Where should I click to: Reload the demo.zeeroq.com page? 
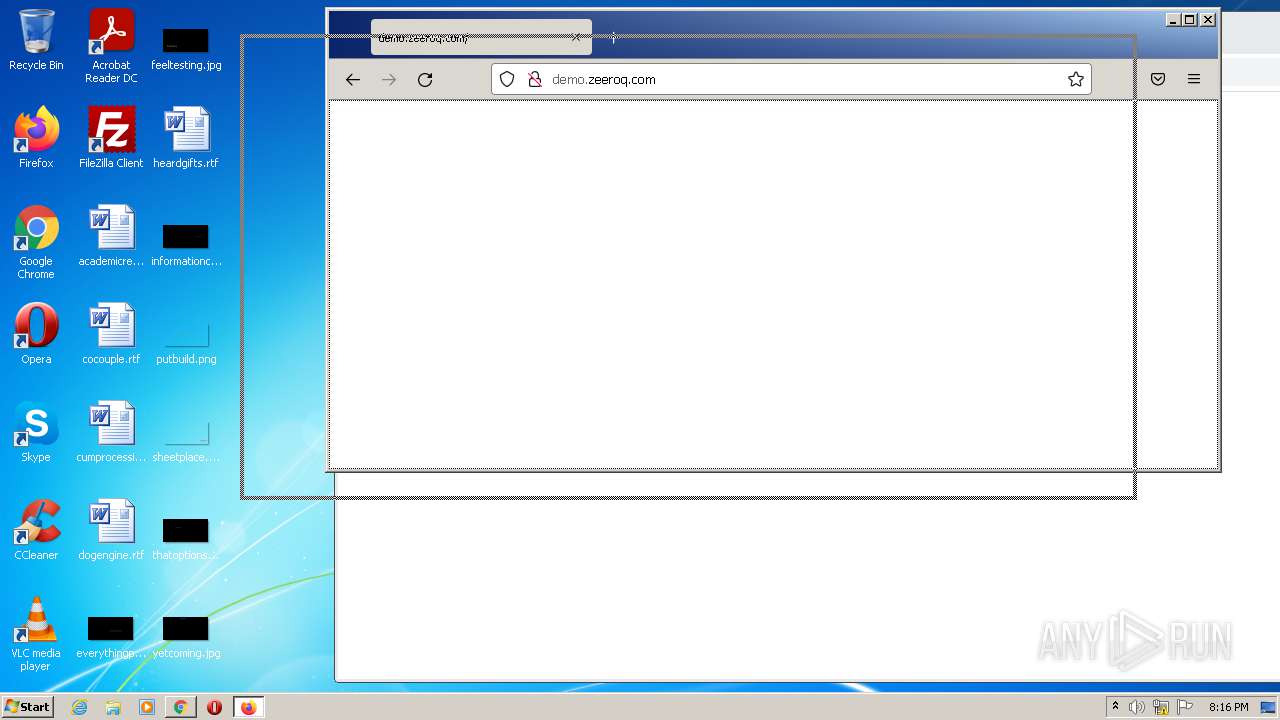pos(425,79)
